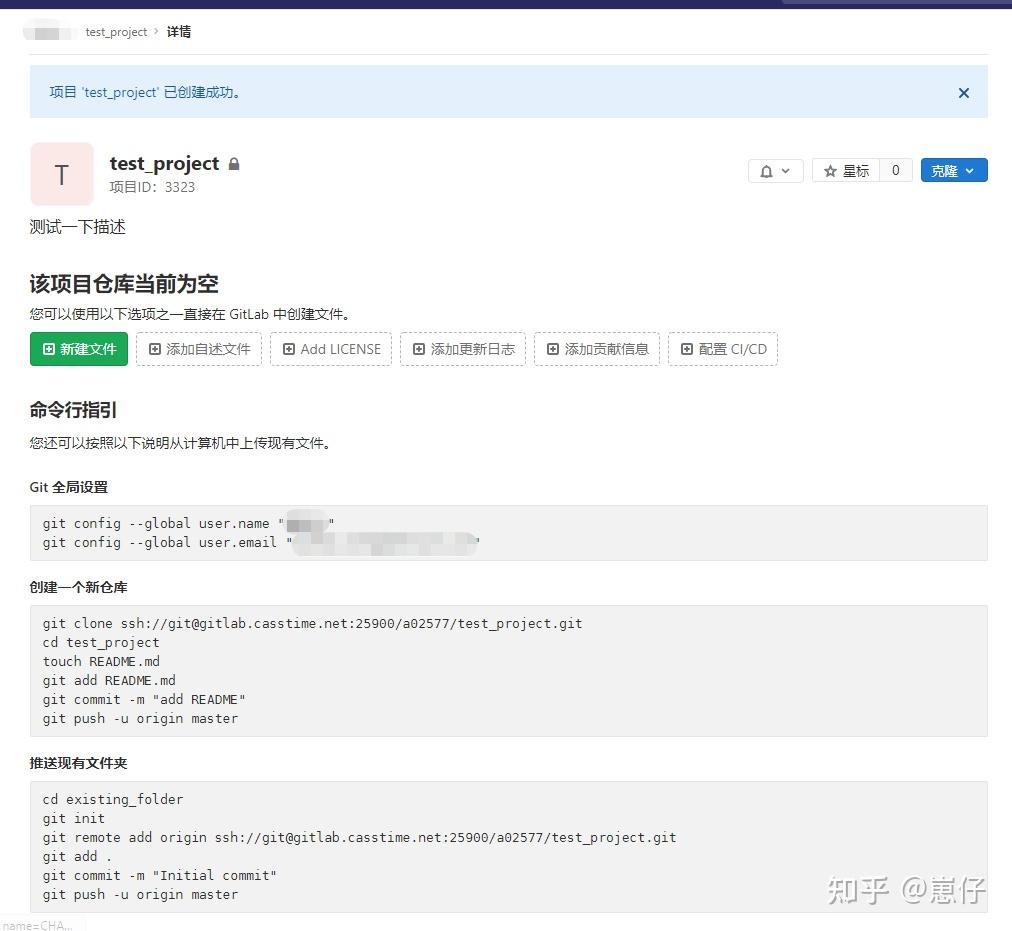Click the star count showing 0
The width and height of the screenshot is (1012, 931).
(895, 170)
